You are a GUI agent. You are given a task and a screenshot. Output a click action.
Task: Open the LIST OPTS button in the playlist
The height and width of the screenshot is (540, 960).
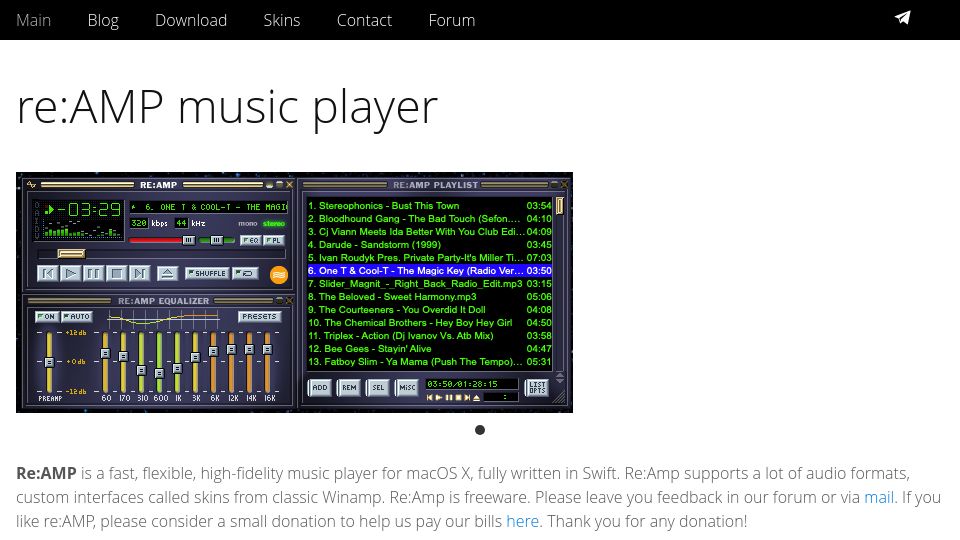click(x=537, y=388)
